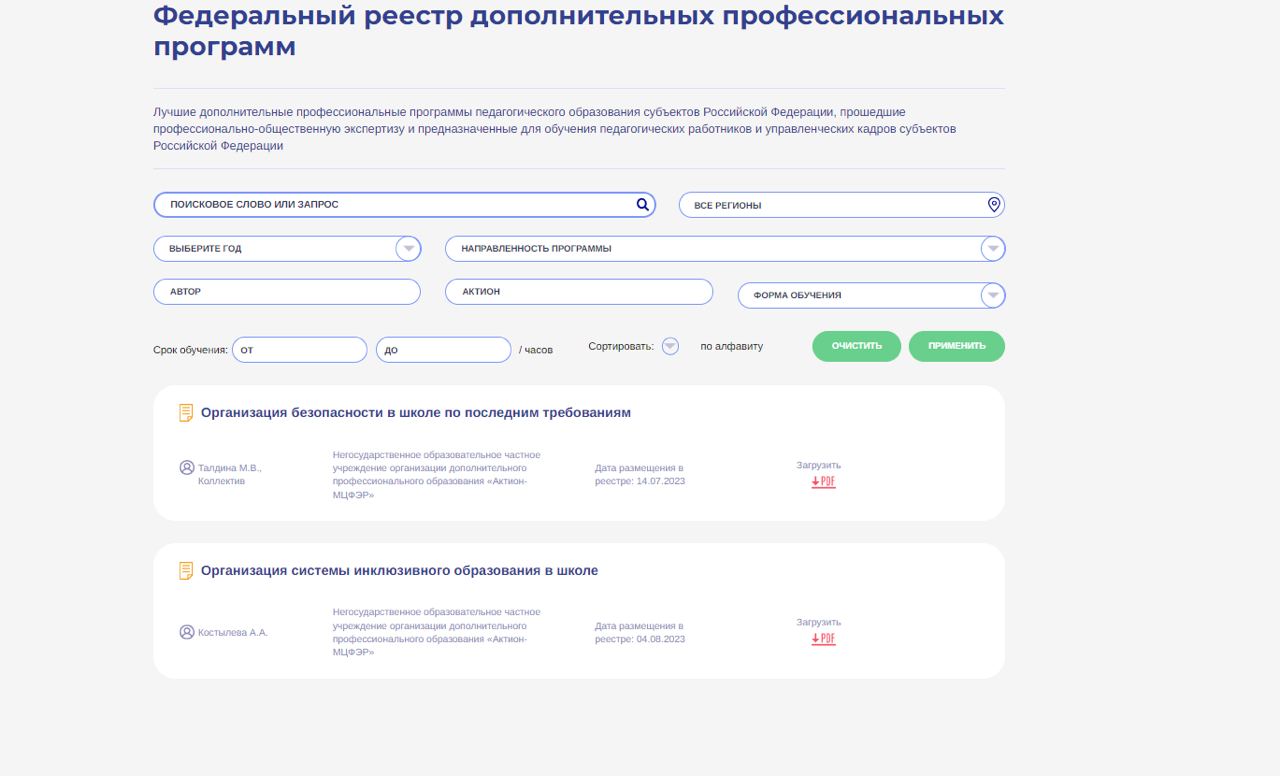The width and height of the screenshot is (1280, 776).
Task: Click the 'Применить' button
Action: click(x=957, y=346)
